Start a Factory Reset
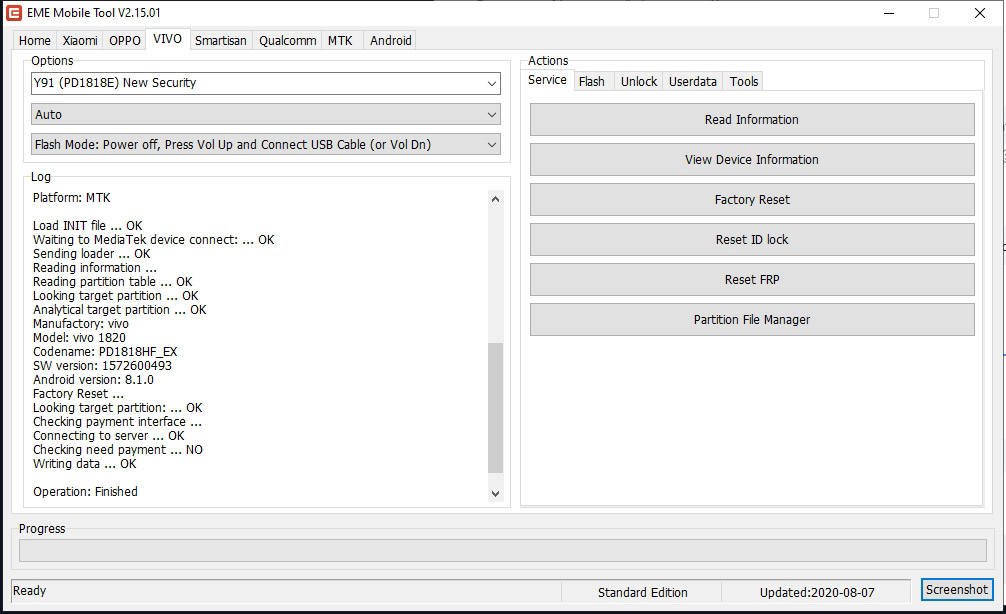The height and width of the screenshot is (614, 1006). 752,200
